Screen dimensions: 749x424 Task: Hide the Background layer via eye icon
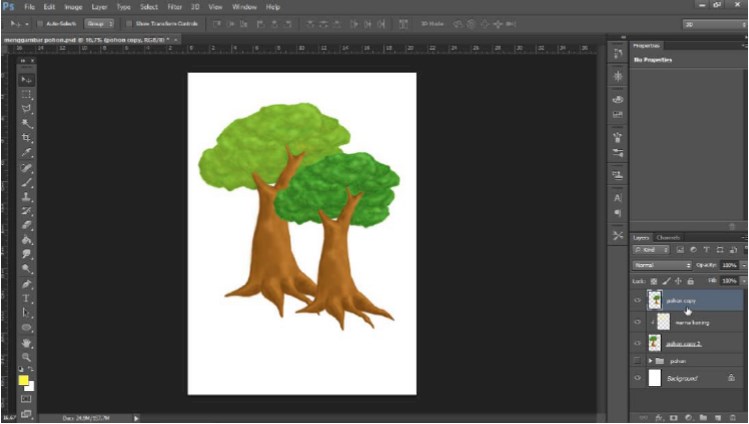tap(637, 378)
